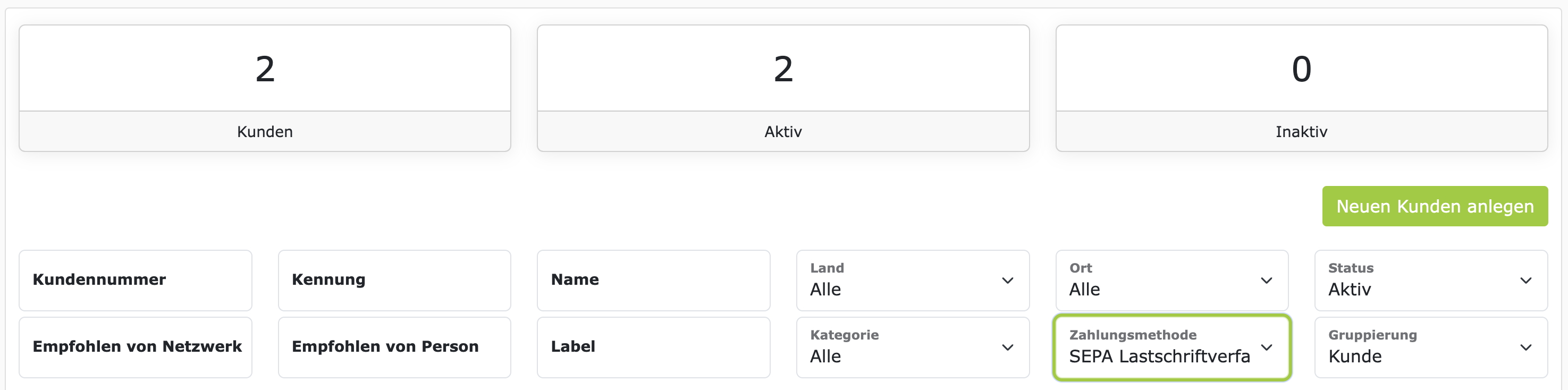Focus the Name filter field
Viewport: 1568px width, 390px height.
[653, 281]
